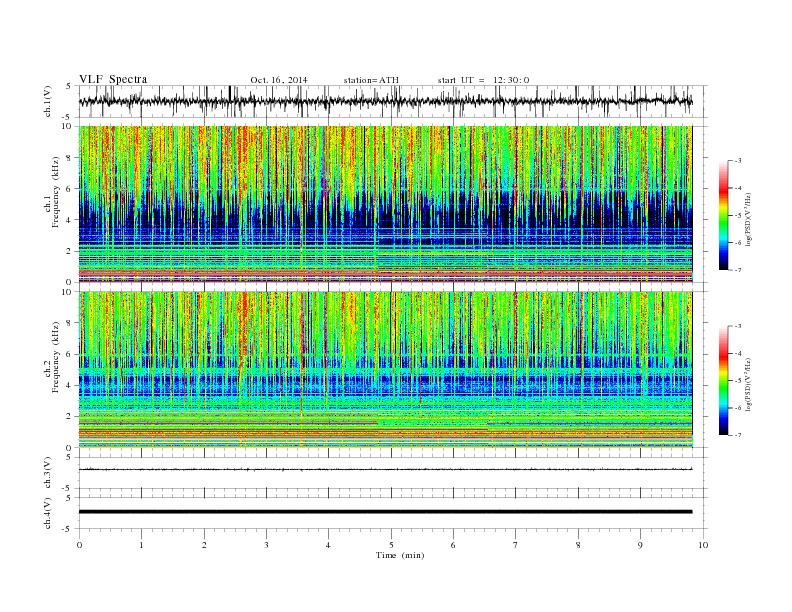
Task: Click the ch.1 spectrogram color bar
Action: coord(724,216)
